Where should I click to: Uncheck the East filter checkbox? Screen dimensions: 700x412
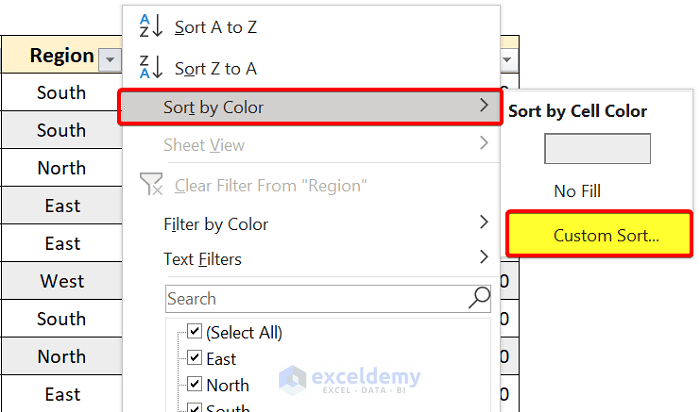[195, 358]
